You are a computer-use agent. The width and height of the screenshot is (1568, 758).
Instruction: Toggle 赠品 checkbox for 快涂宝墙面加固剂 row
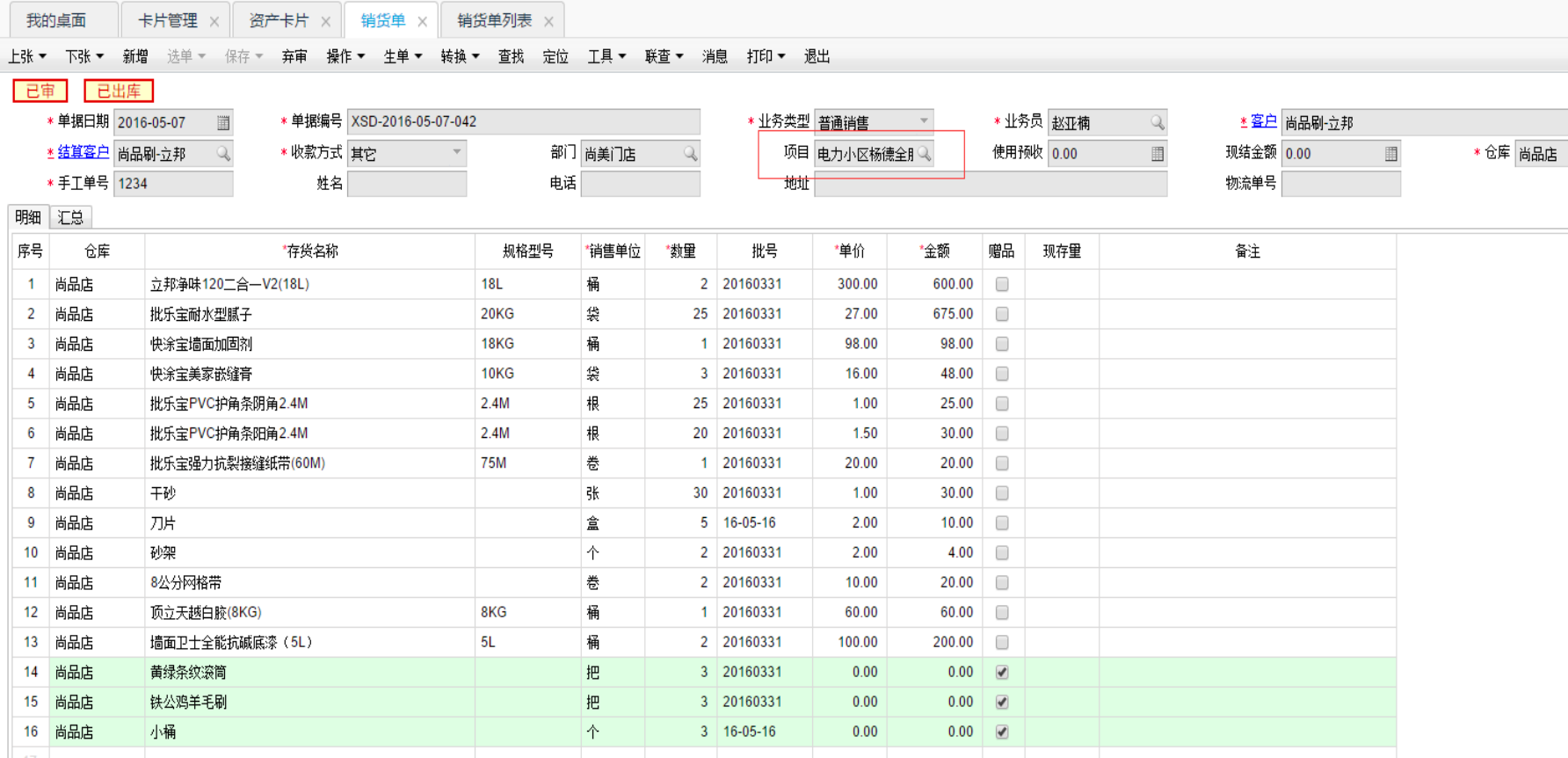[x=1002, y=344]
